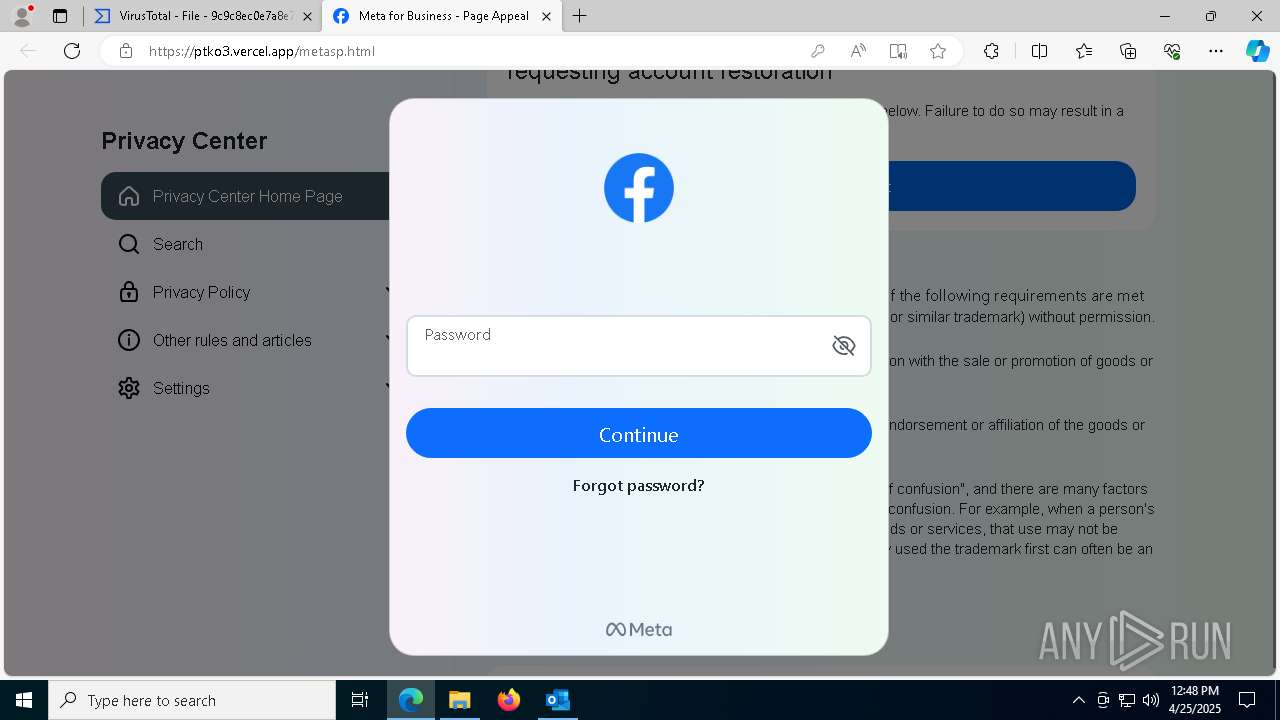Viewport: 1280px width, 720px height.
Task: Open the Forgot password? link
Action: pos(638,486)
